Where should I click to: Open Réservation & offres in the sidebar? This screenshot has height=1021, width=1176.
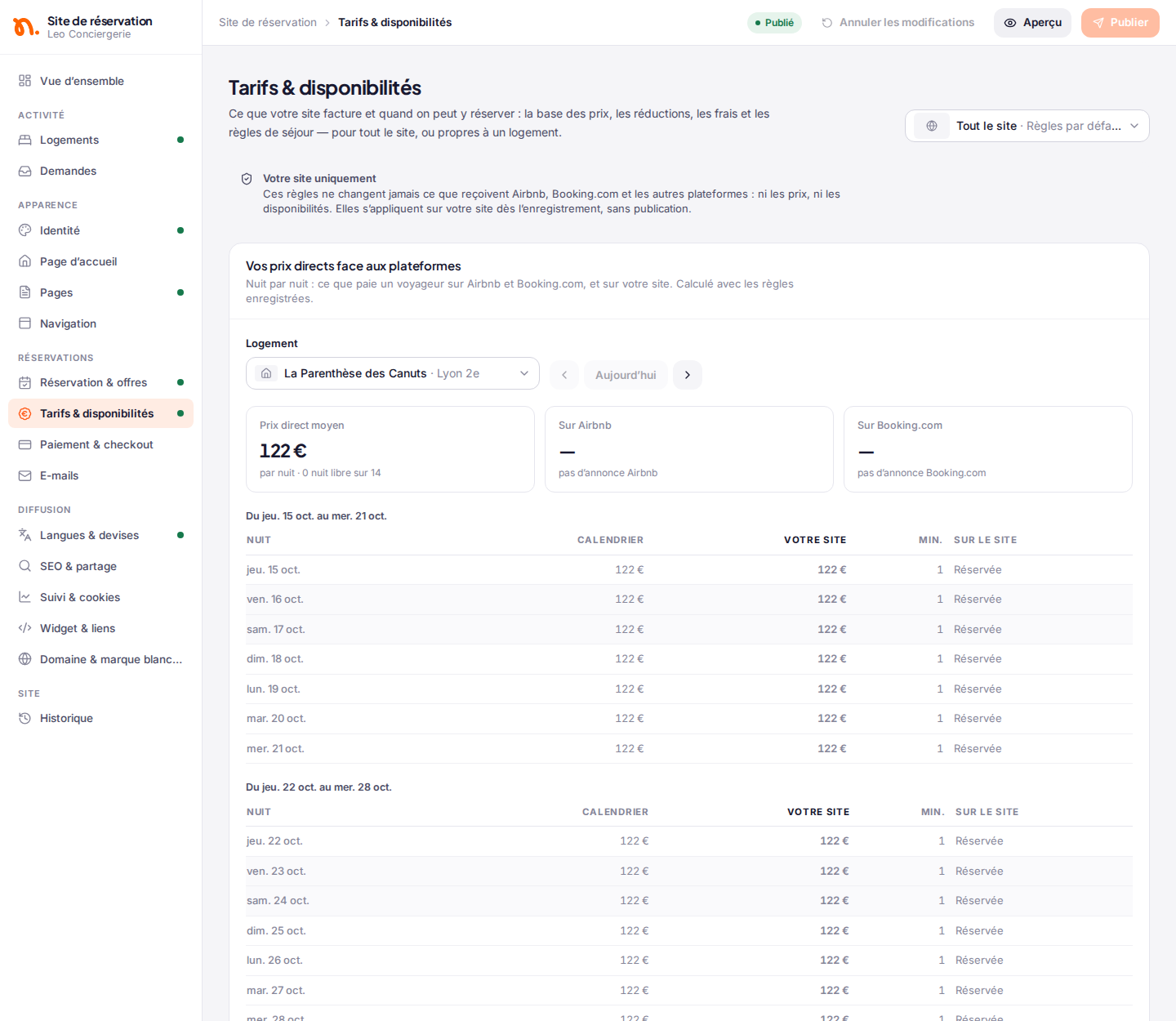coord(100,382)
